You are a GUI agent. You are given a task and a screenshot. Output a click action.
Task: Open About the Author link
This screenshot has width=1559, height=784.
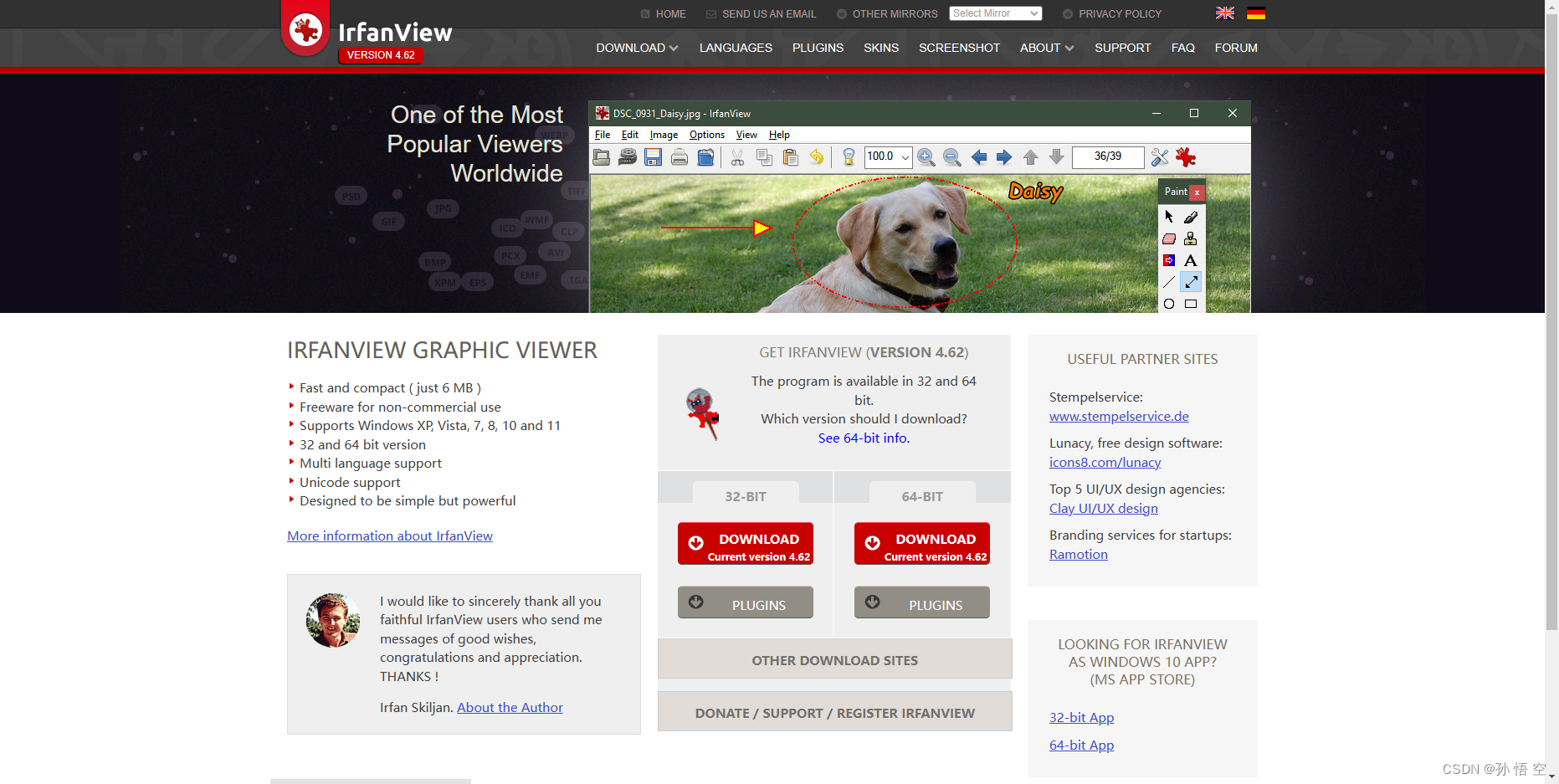pyautogui.click(x=510, y=707)
